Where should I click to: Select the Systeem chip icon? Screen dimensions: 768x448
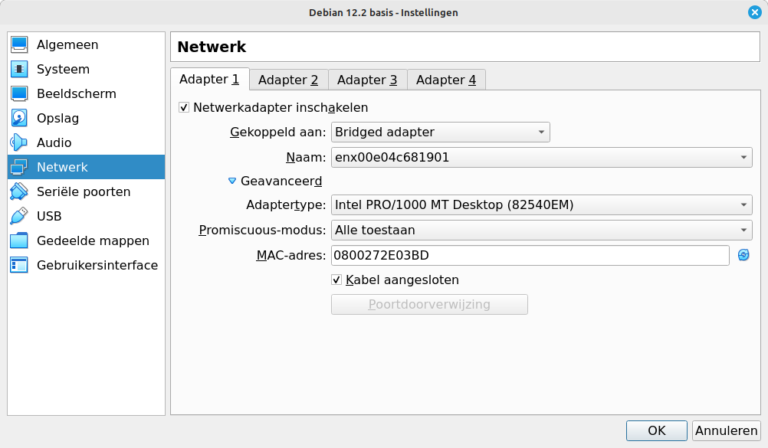click(19, 69)
